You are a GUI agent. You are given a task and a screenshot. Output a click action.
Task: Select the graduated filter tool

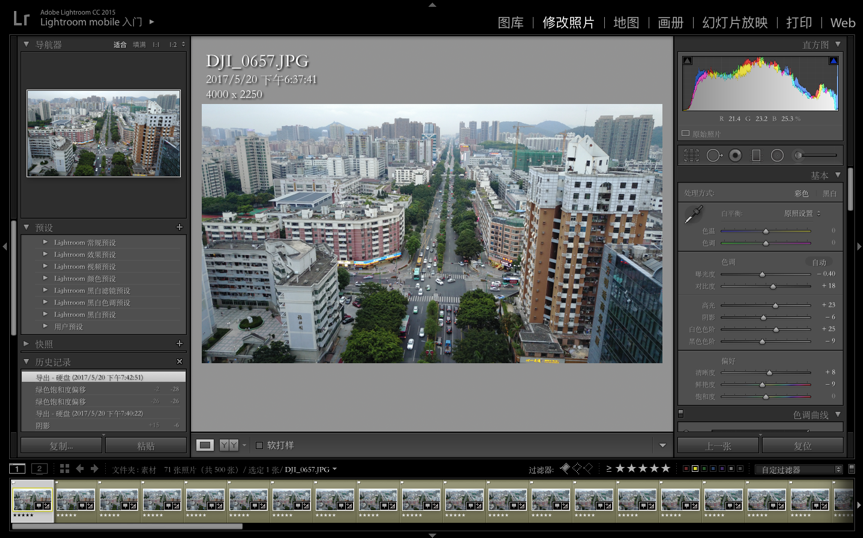point(756,155)
